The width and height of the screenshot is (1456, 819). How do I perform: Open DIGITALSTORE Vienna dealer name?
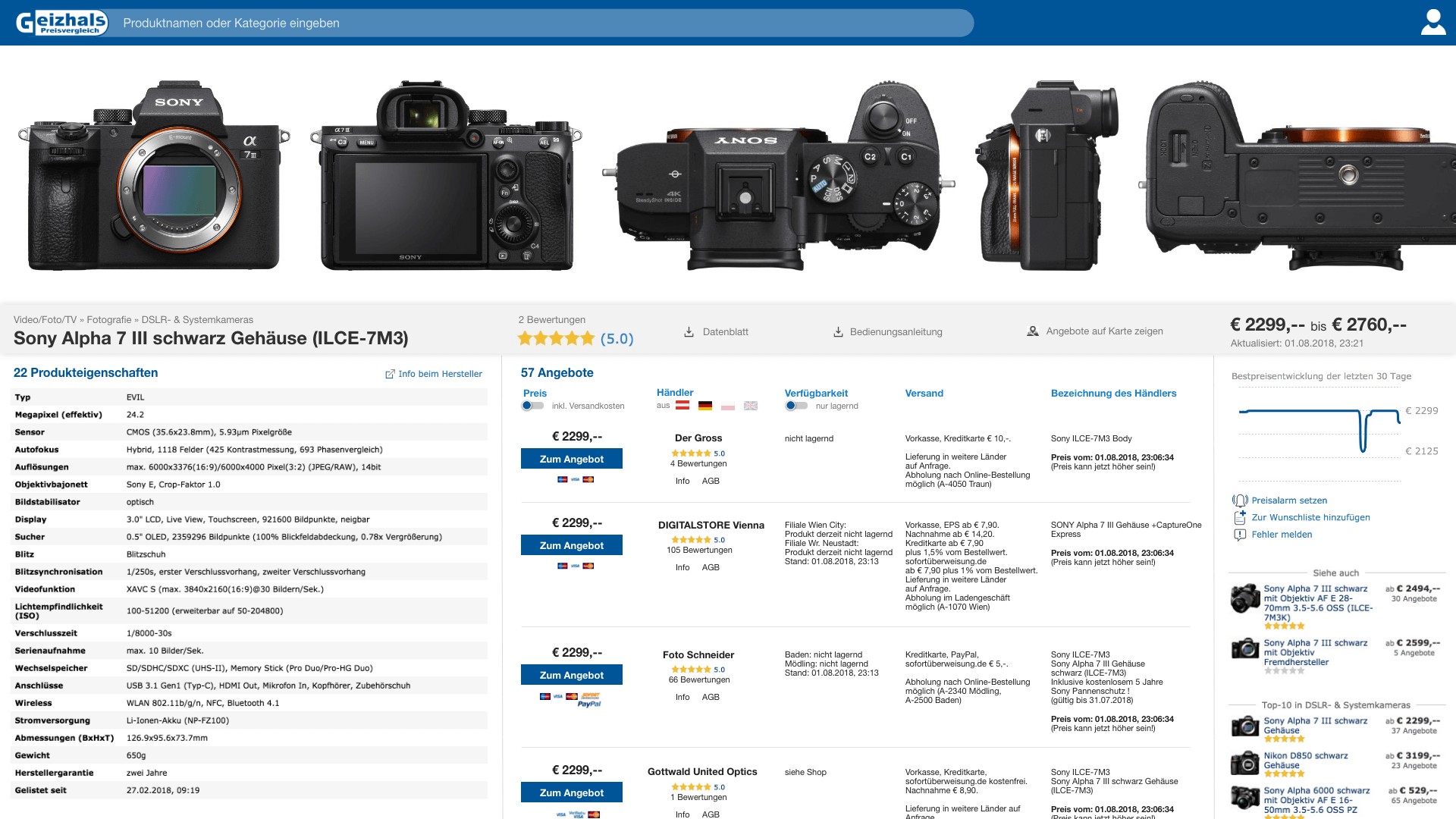coord(711,526)
